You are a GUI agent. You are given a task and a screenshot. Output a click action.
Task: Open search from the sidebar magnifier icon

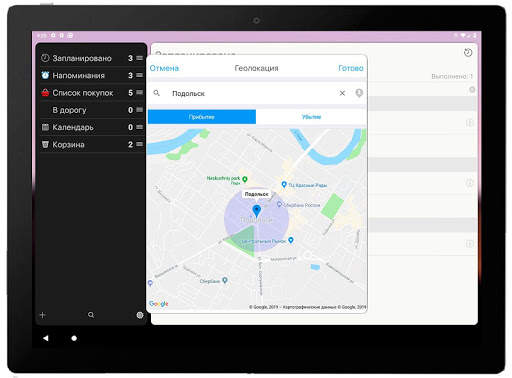coord(91,315)
